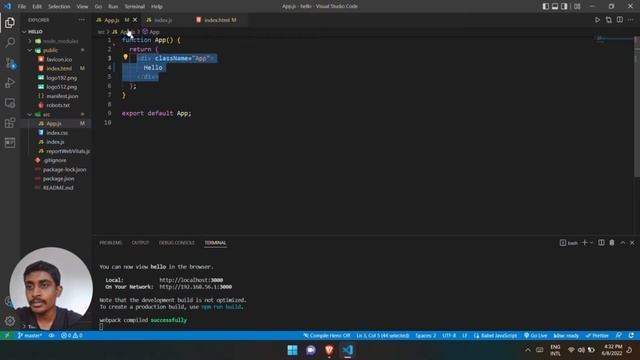Open the Help menu
The width and height of the screenshot is (640, 360).
(157, 6)
